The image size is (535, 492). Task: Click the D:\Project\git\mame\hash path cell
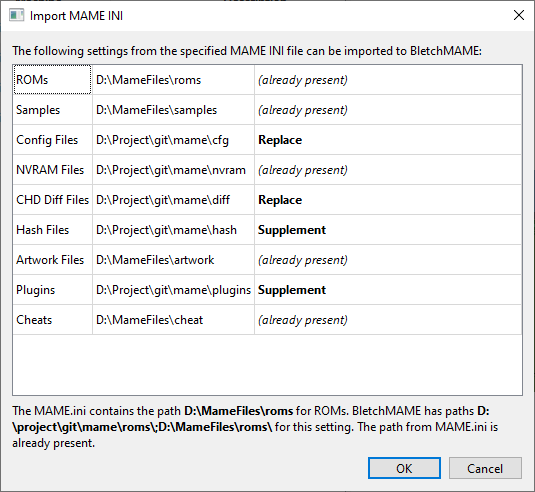coord(173,230)
